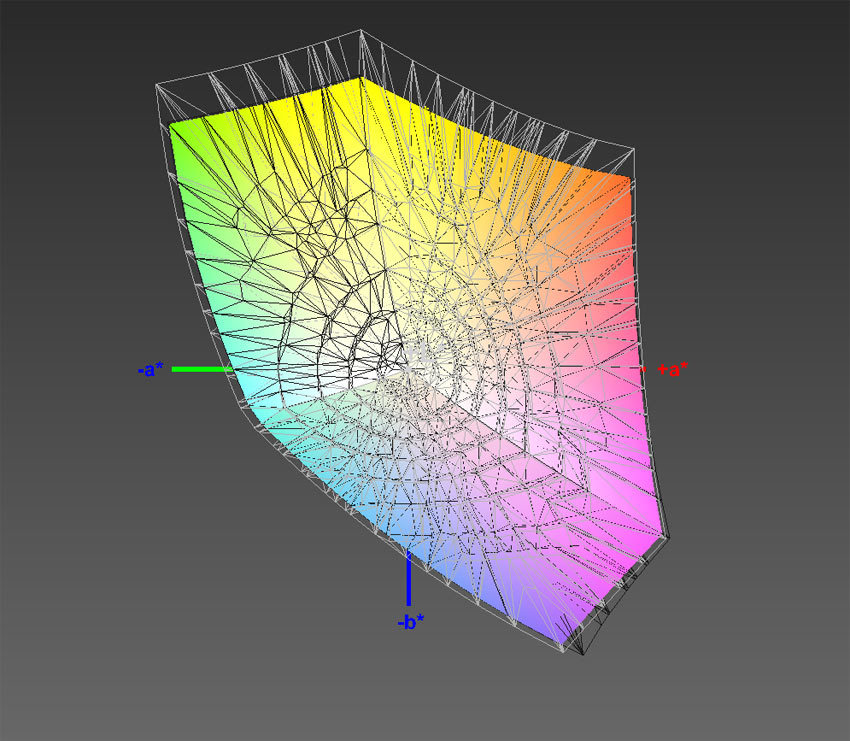Click the +a* axis label
This screenshot has width=850, height=741.
672,370
